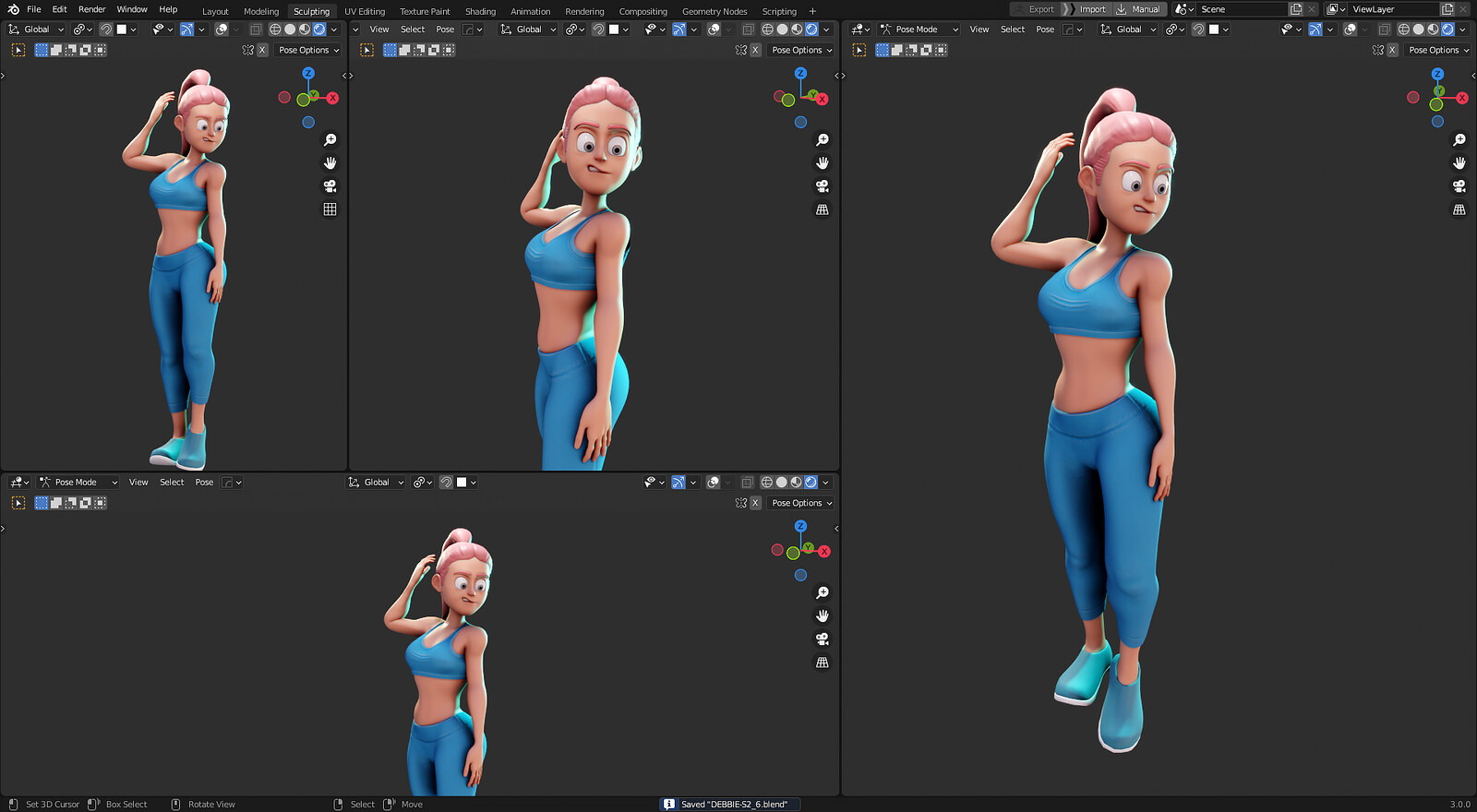Click orthographic grid icon in left viewport
The height and width of the screenshot is (812, 1477).
[x=330, y=209]
